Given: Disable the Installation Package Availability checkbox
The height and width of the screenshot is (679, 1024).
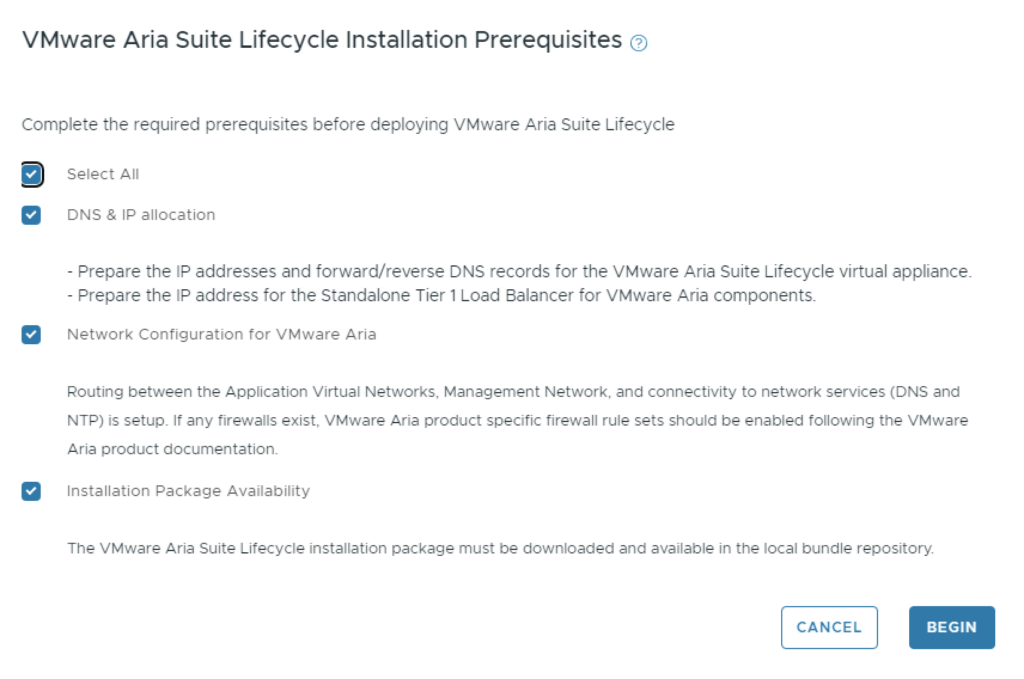Looking at the screenshot, I should coord(32,491).
